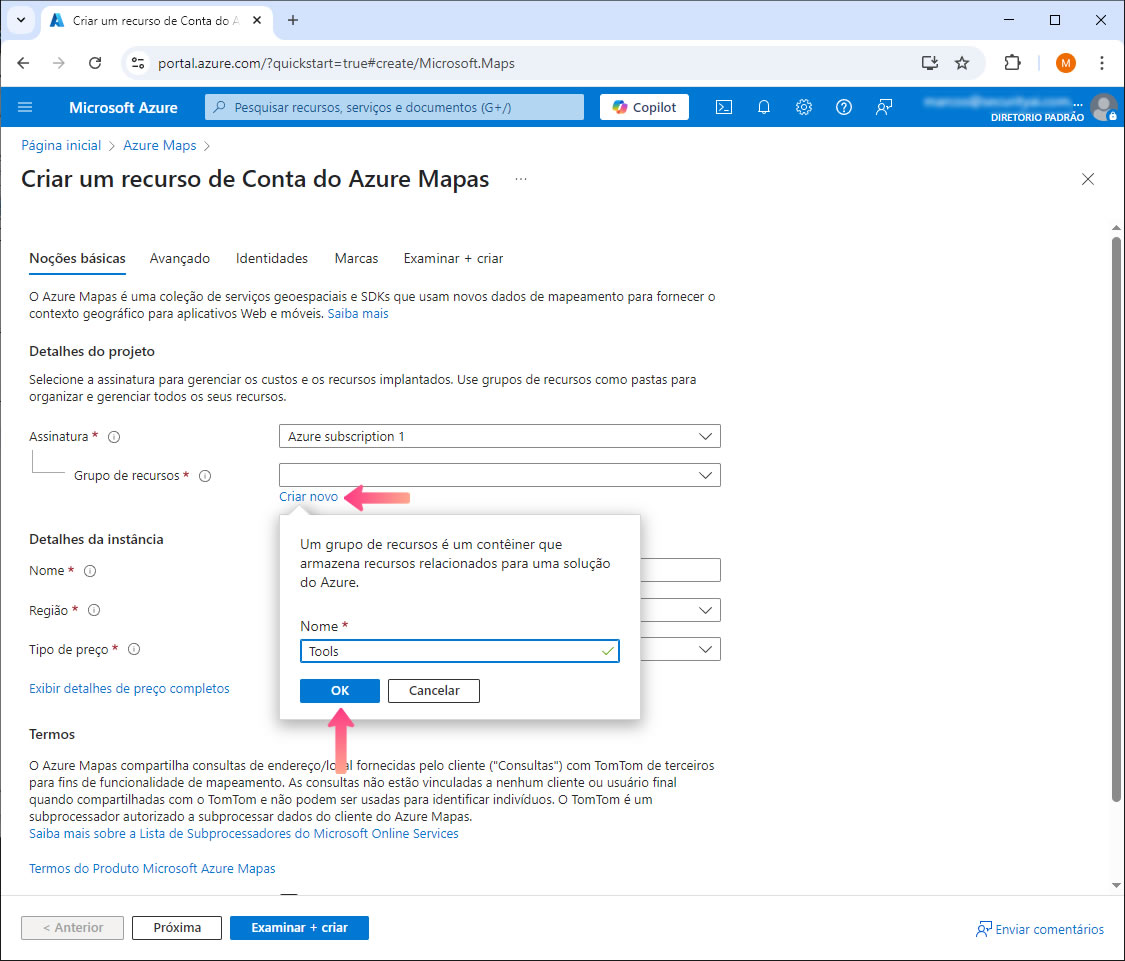The height and width of the screenshot is (961, 1125).
Task: Open the Chrome profile M avatar
Action: [1065, 63]
